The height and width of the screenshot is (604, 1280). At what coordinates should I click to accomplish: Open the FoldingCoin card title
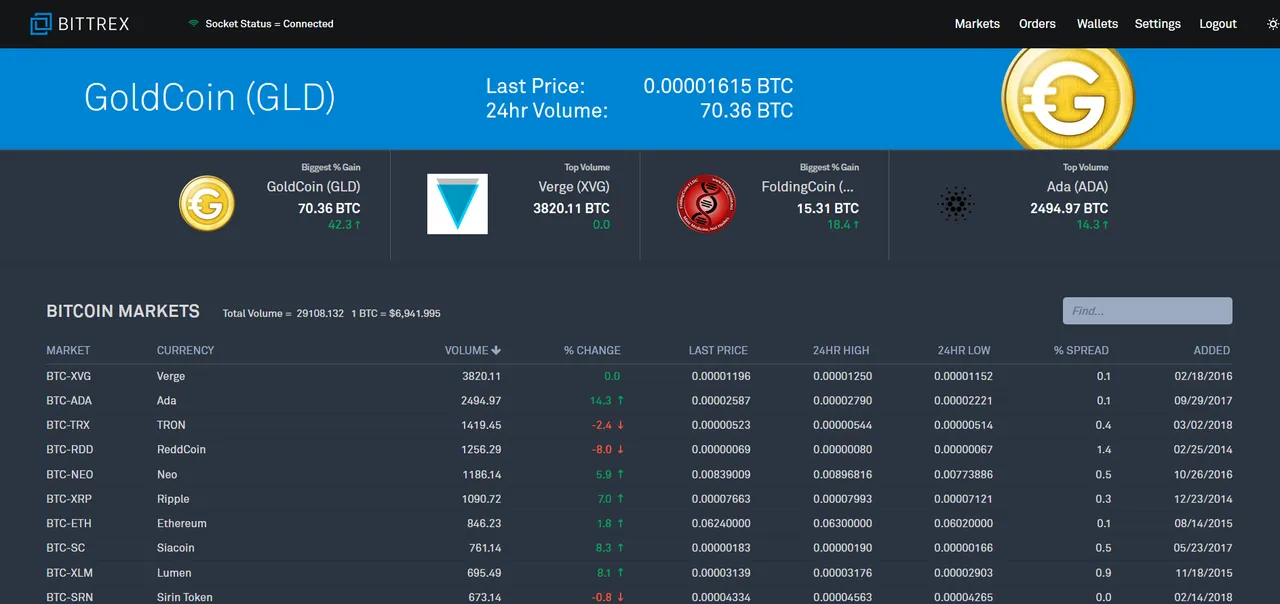(808, 187)
